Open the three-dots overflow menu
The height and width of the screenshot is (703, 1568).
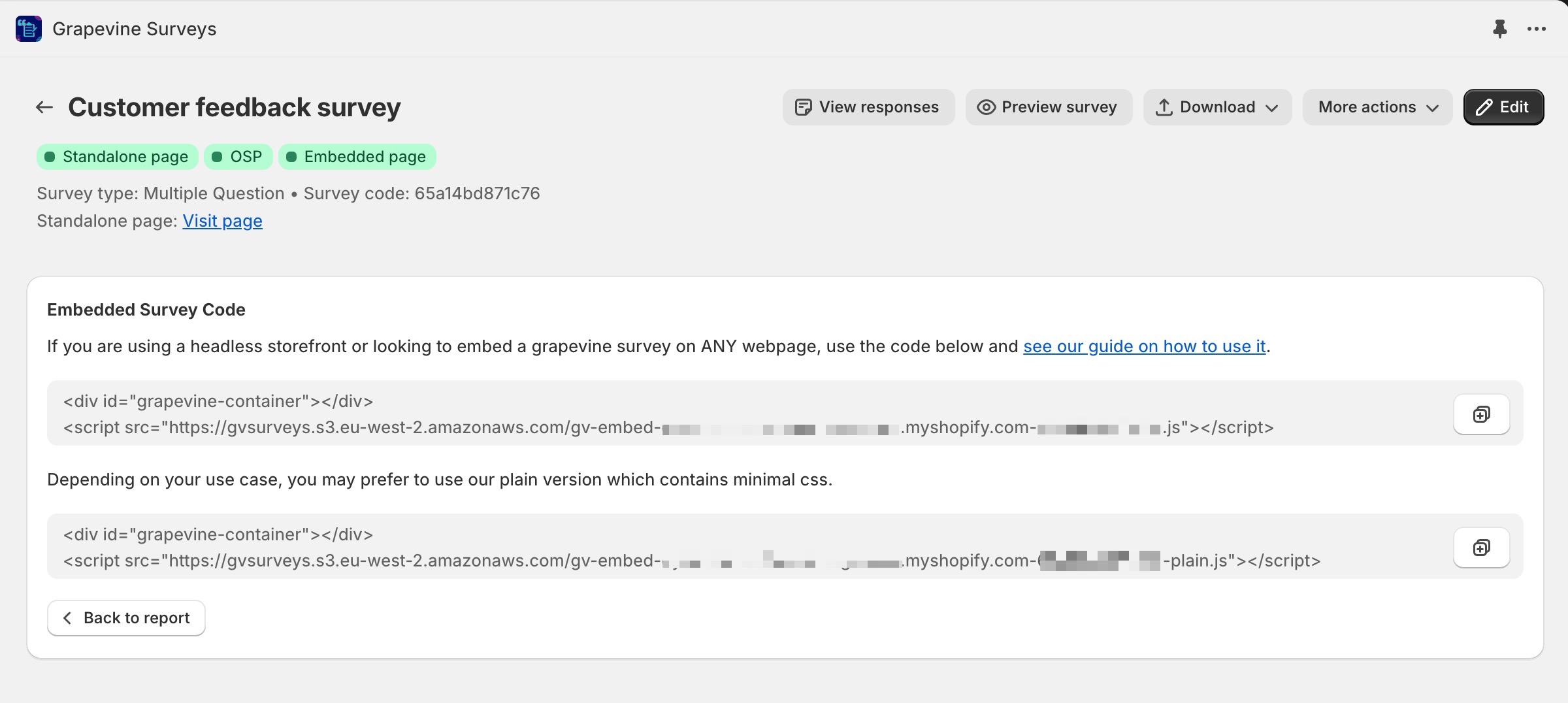pos(1537,29)
